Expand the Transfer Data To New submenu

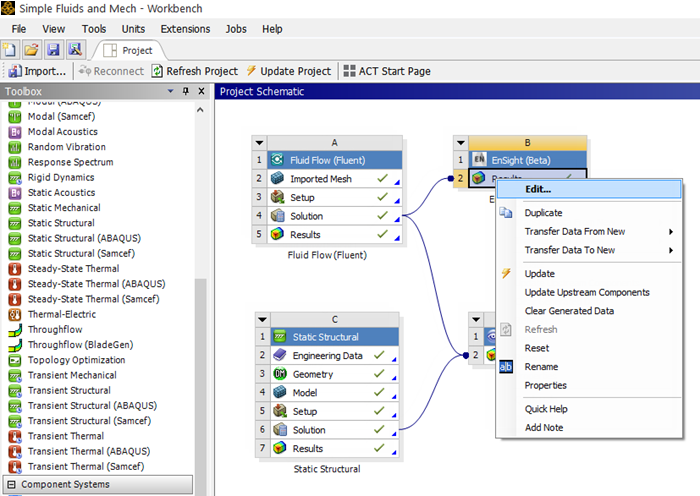pyautogui.click(x=671, y=250)
